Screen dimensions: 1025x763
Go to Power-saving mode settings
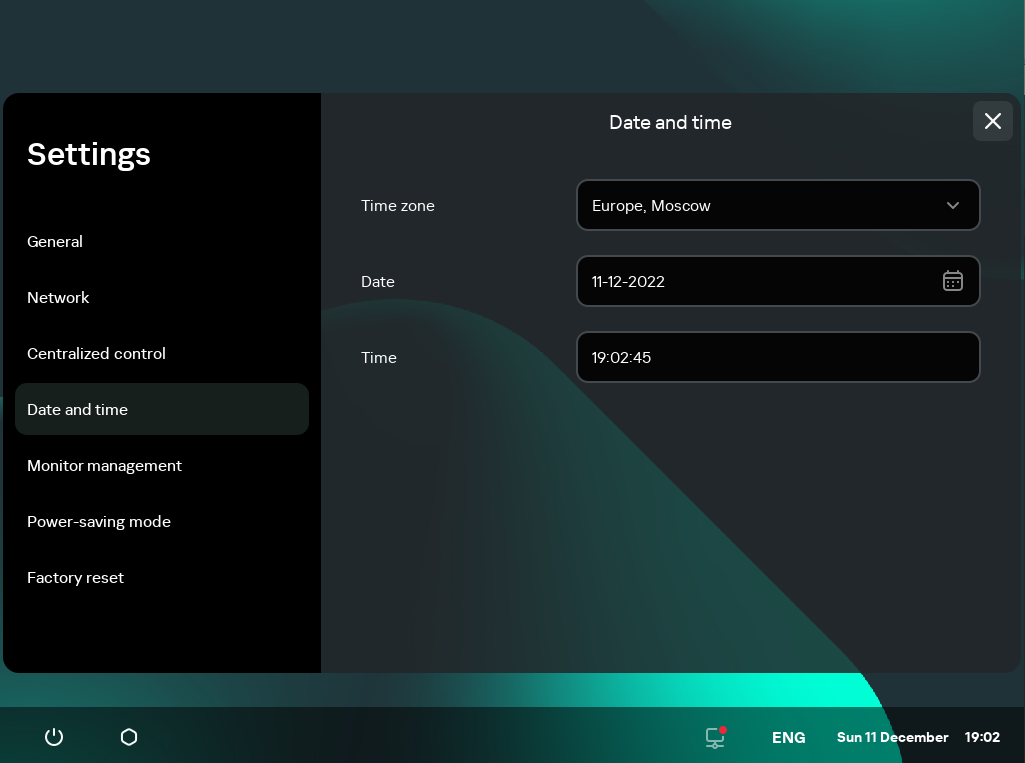point(99,521)
